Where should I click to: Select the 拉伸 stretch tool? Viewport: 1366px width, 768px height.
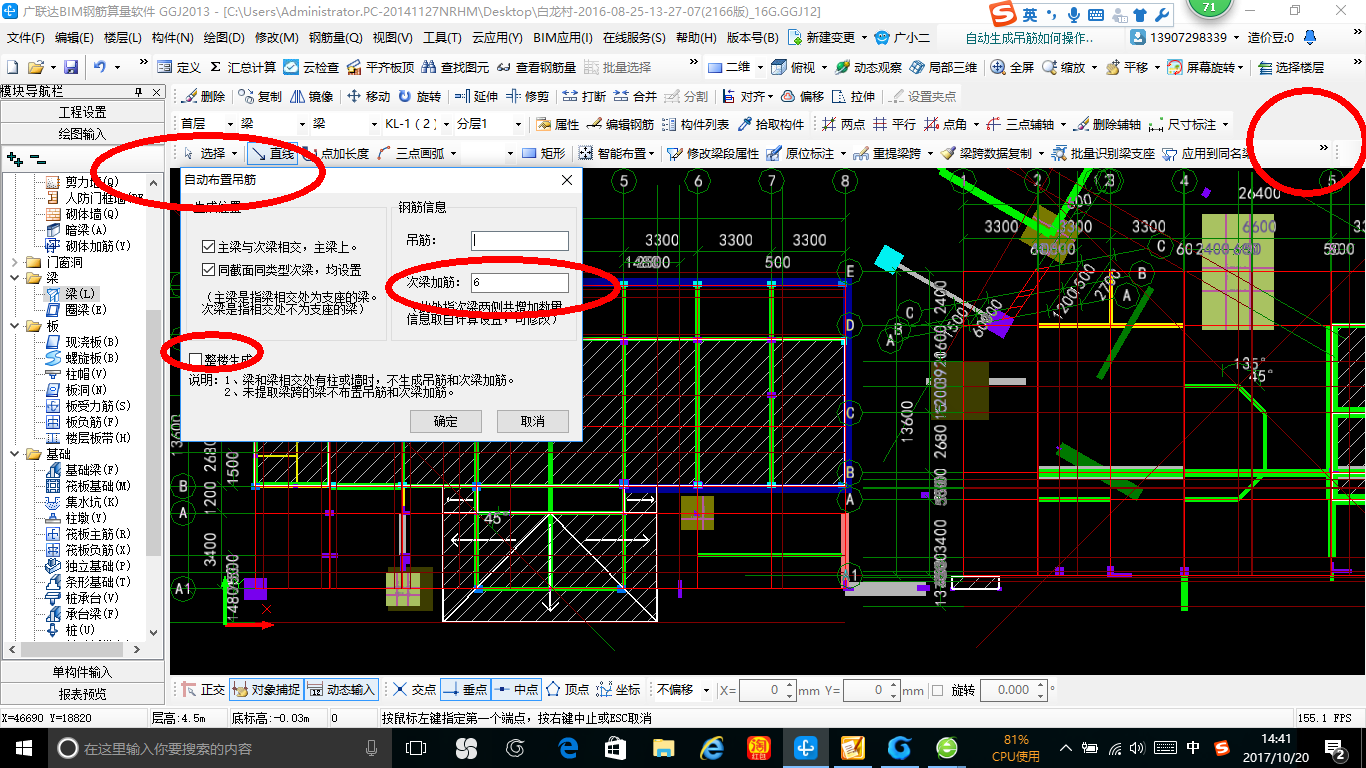point(853,96)
